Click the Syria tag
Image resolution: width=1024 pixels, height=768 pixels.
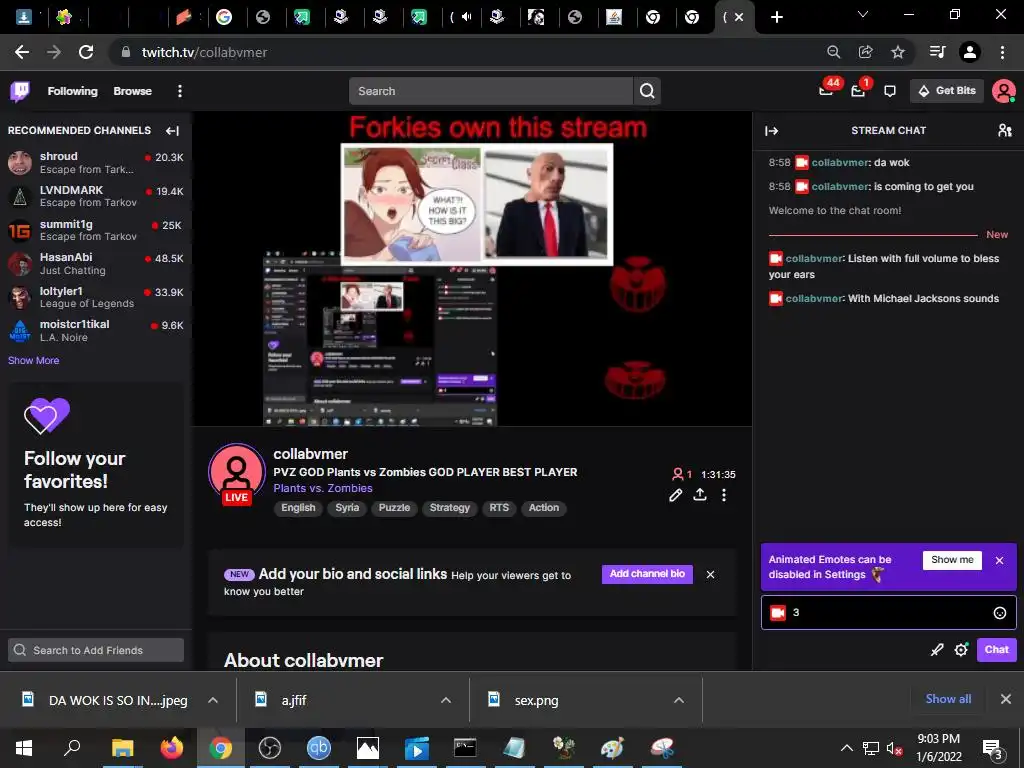coord(347,508)
